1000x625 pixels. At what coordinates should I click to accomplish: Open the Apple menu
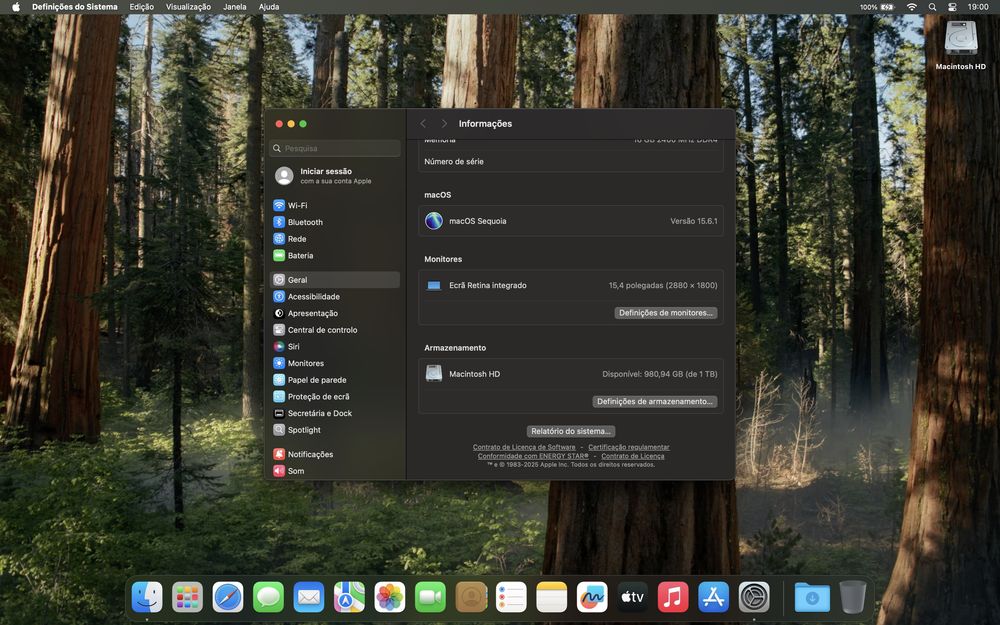[16, 7]
